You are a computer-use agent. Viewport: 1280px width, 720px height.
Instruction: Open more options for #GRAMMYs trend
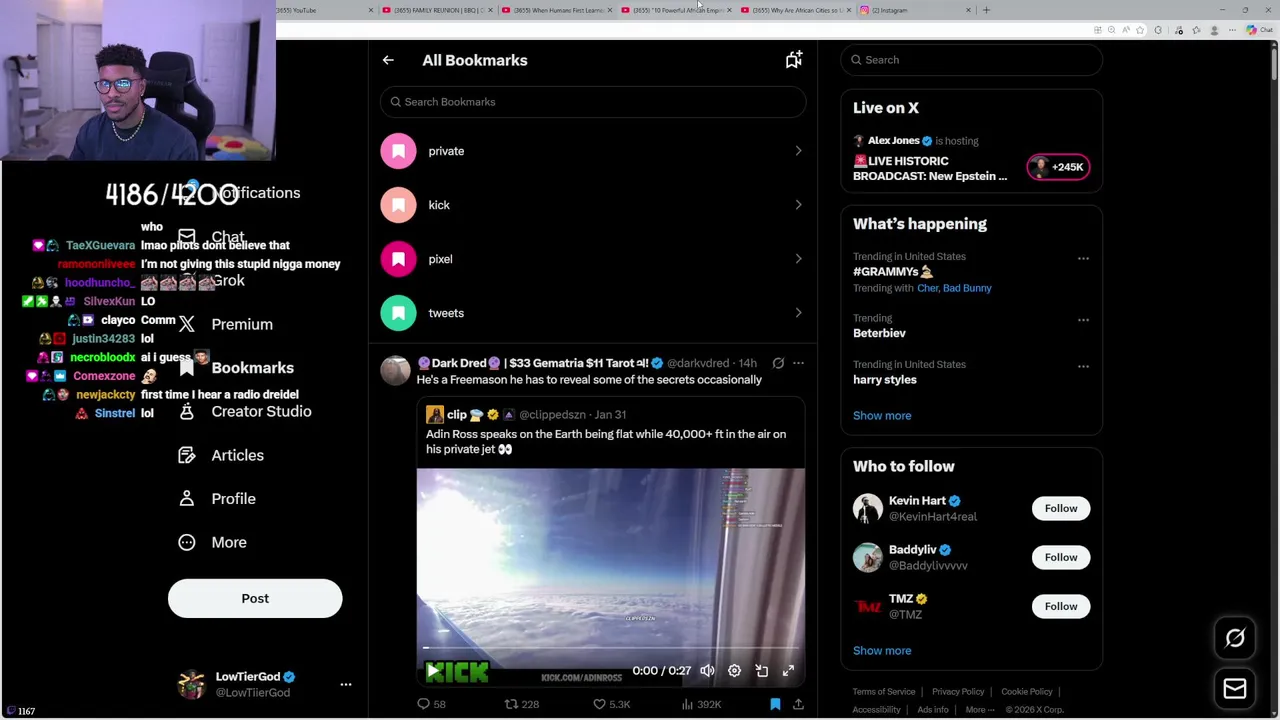tap(1083, 259)
